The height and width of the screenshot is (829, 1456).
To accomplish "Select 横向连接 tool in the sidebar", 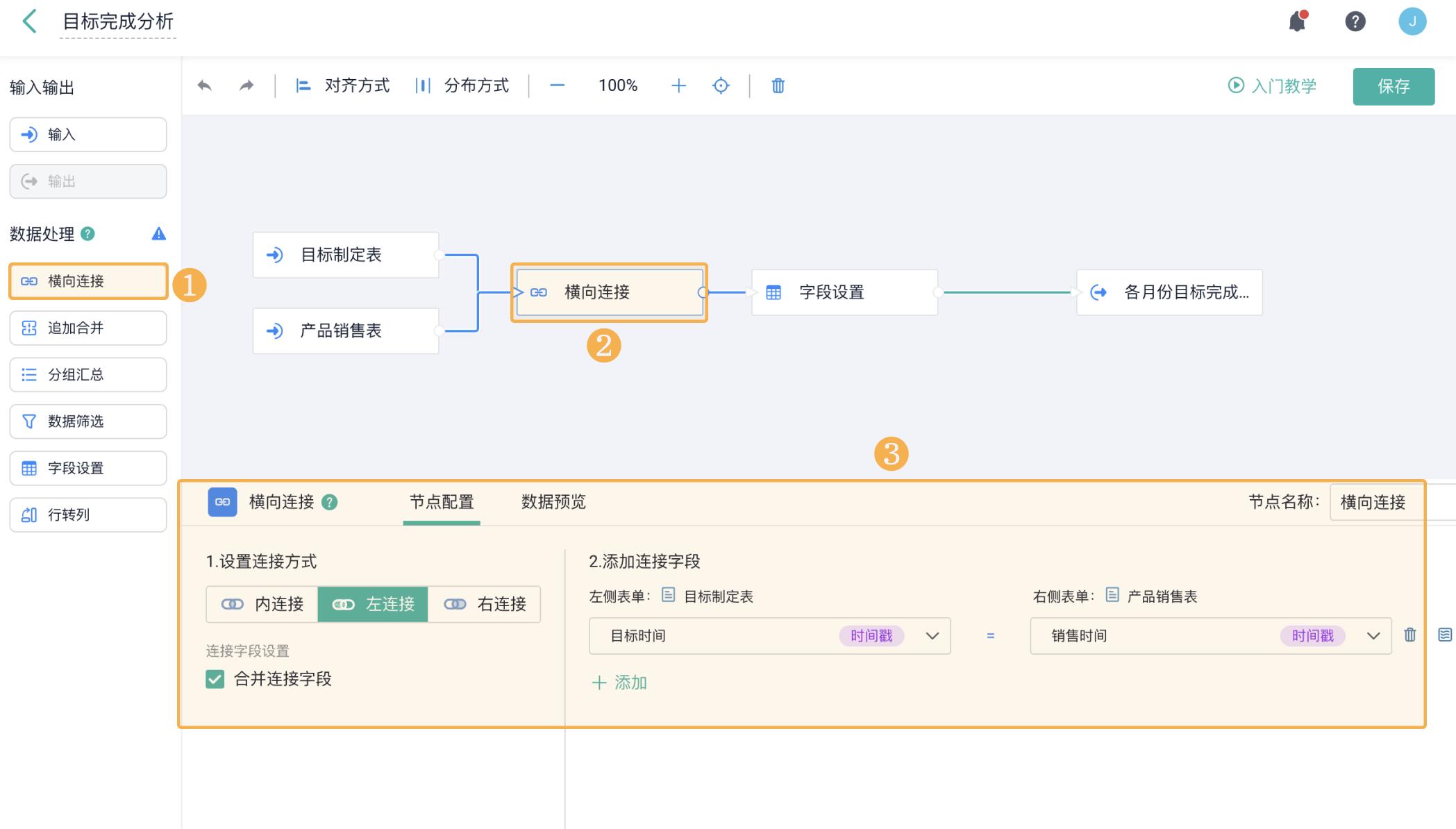I will pyautogui.click(x=87, y=281).
